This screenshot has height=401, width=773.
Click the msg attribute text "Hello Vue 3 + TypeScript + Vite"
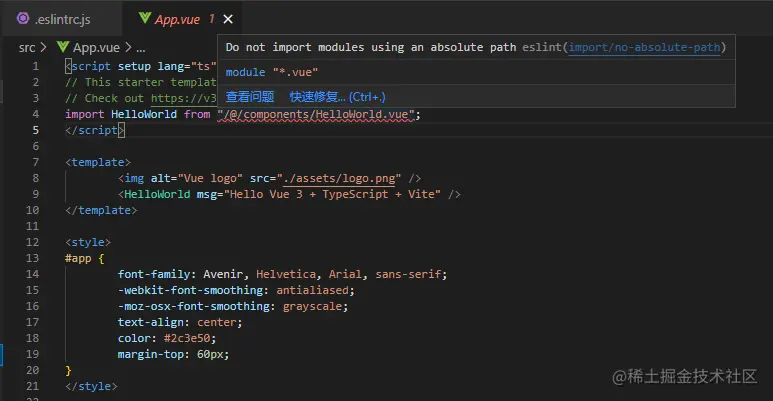coord(332,194)
